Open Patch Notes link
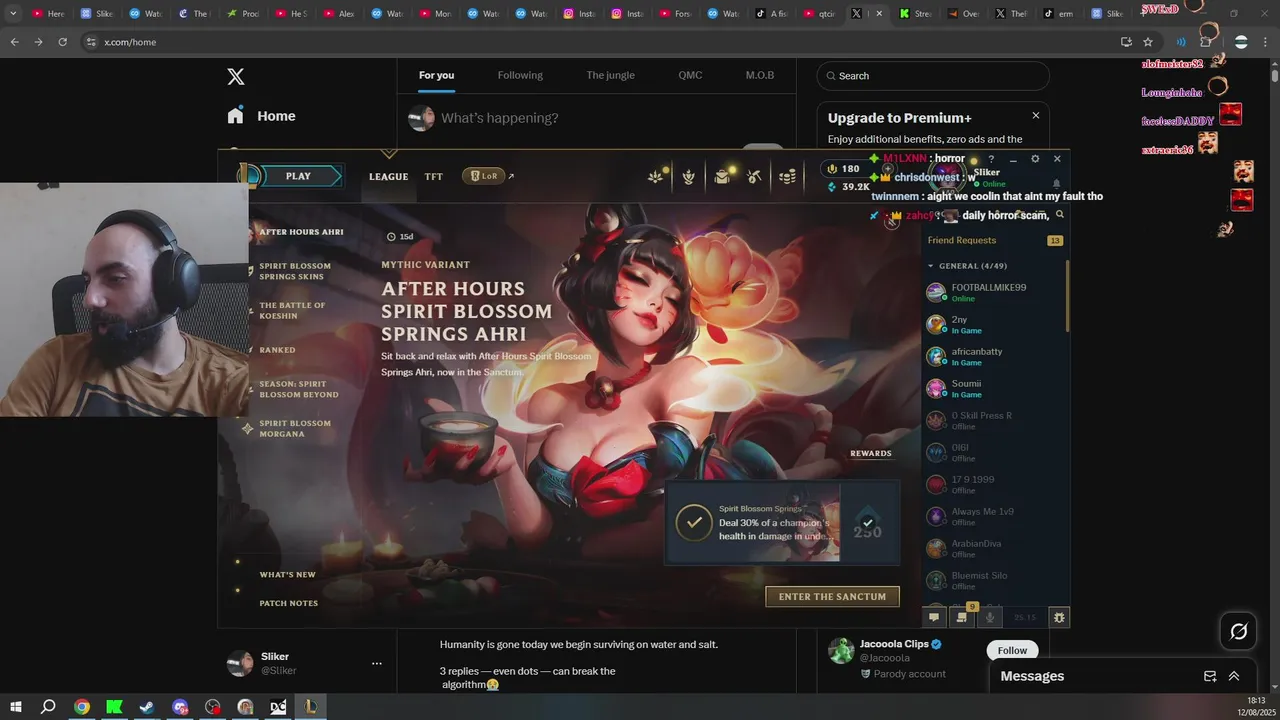1280x720 pixels. tap(288, 603)
